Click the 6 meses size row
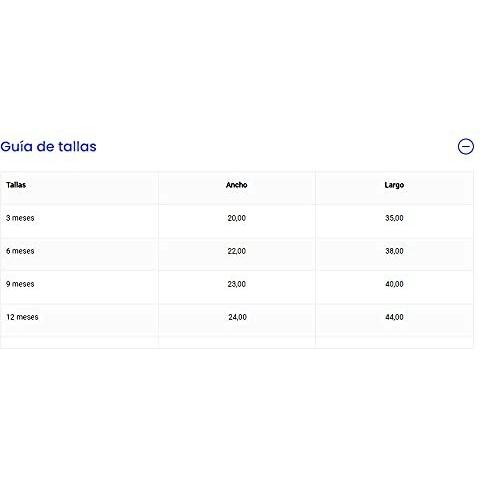 (x=237, y=251)
